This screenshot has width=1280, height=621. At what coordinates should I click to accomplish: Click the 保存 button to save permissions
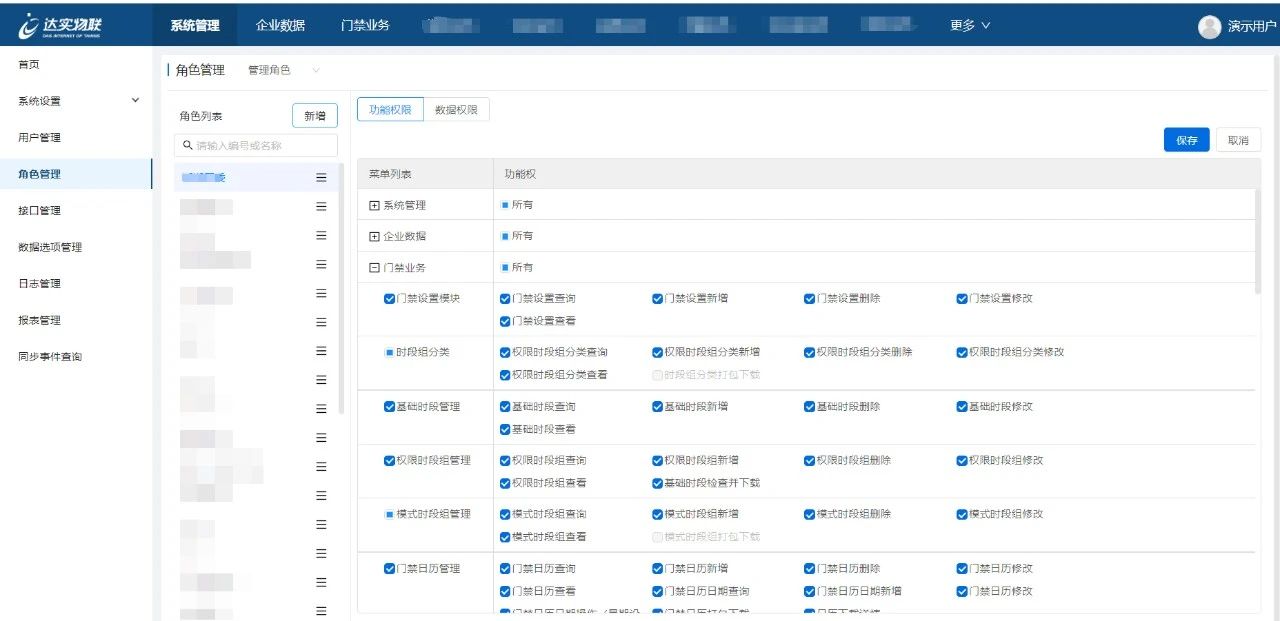tap(1186, 140)
